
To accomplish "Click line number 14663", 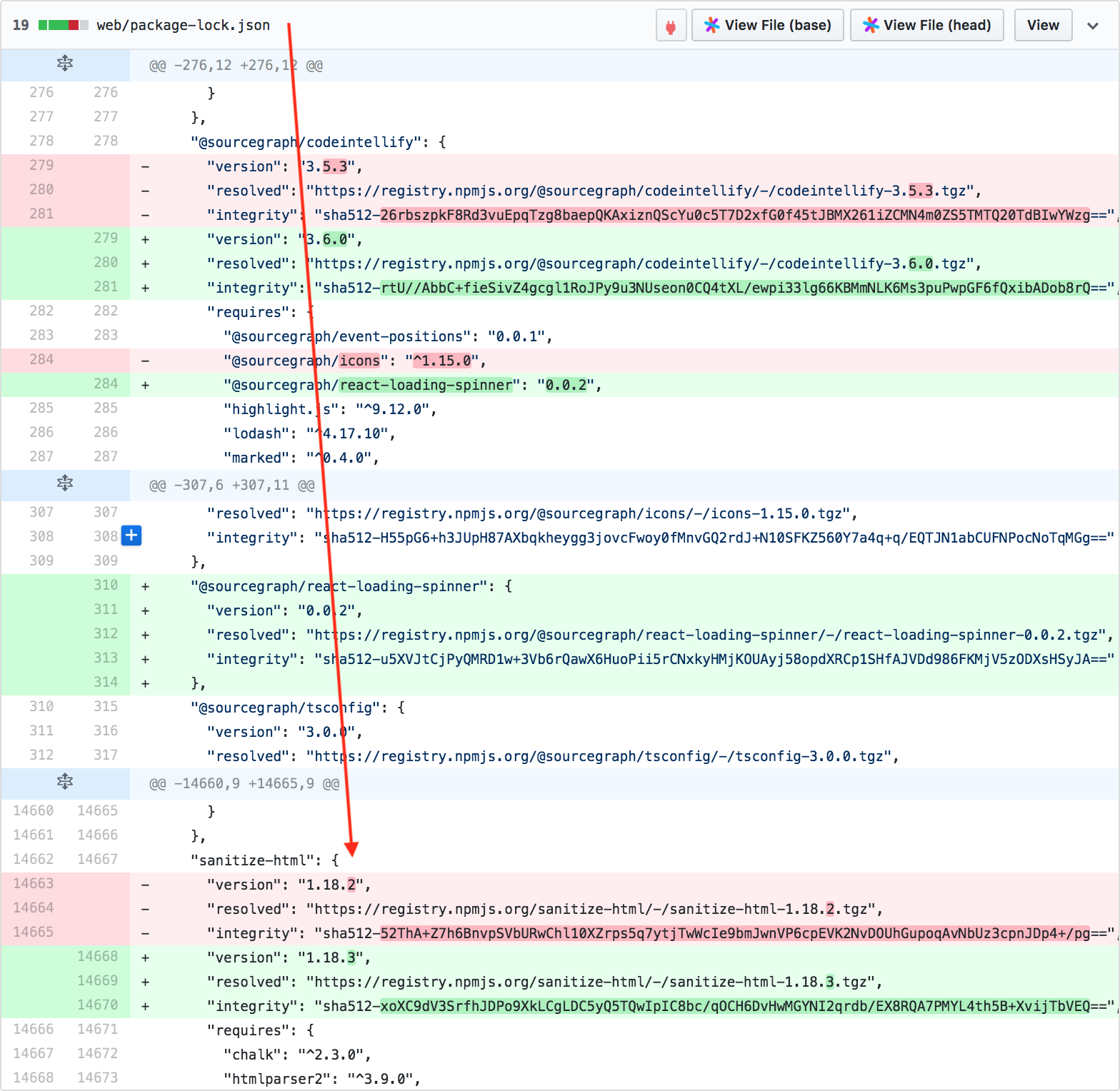I will tap(34, 883).
